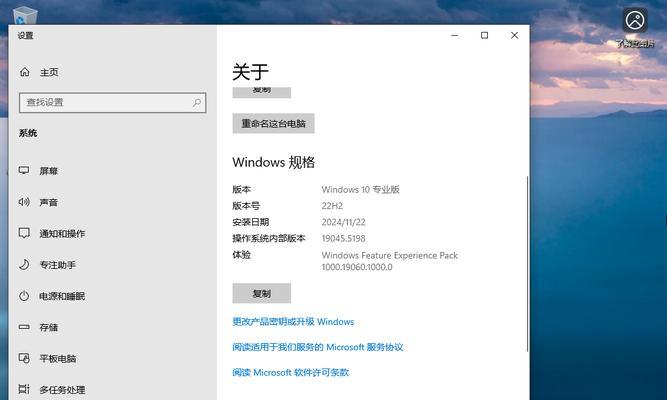Click the Multitasking (多任务处理) icon
Screen dimensions: 667x400
click(24, 389)
